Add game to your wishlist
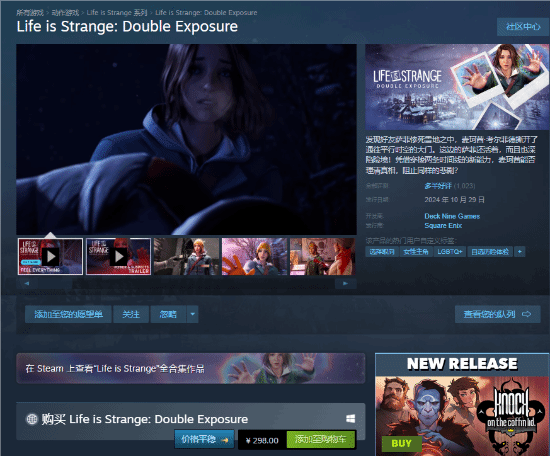Image resolution: width=550 pixels, height=456 pixels. 68,314
